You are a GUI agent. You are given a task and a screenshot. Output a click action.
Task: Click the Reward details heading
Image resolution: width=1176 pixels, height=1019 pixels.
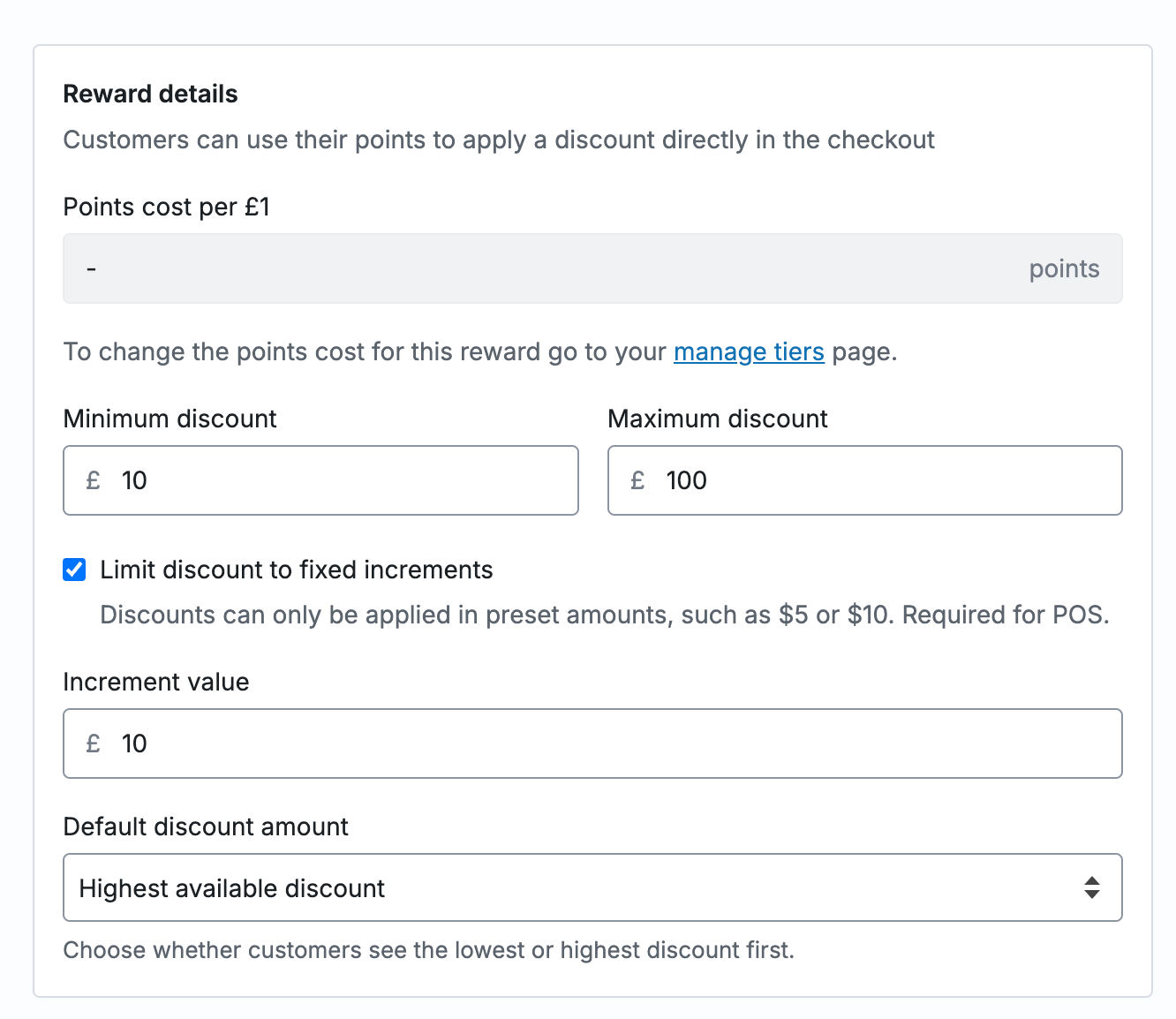151,94
